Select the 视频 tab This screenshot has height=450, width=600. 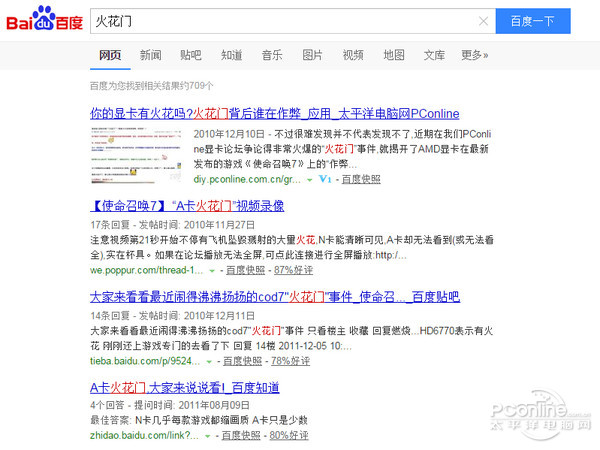coord(353,55)
